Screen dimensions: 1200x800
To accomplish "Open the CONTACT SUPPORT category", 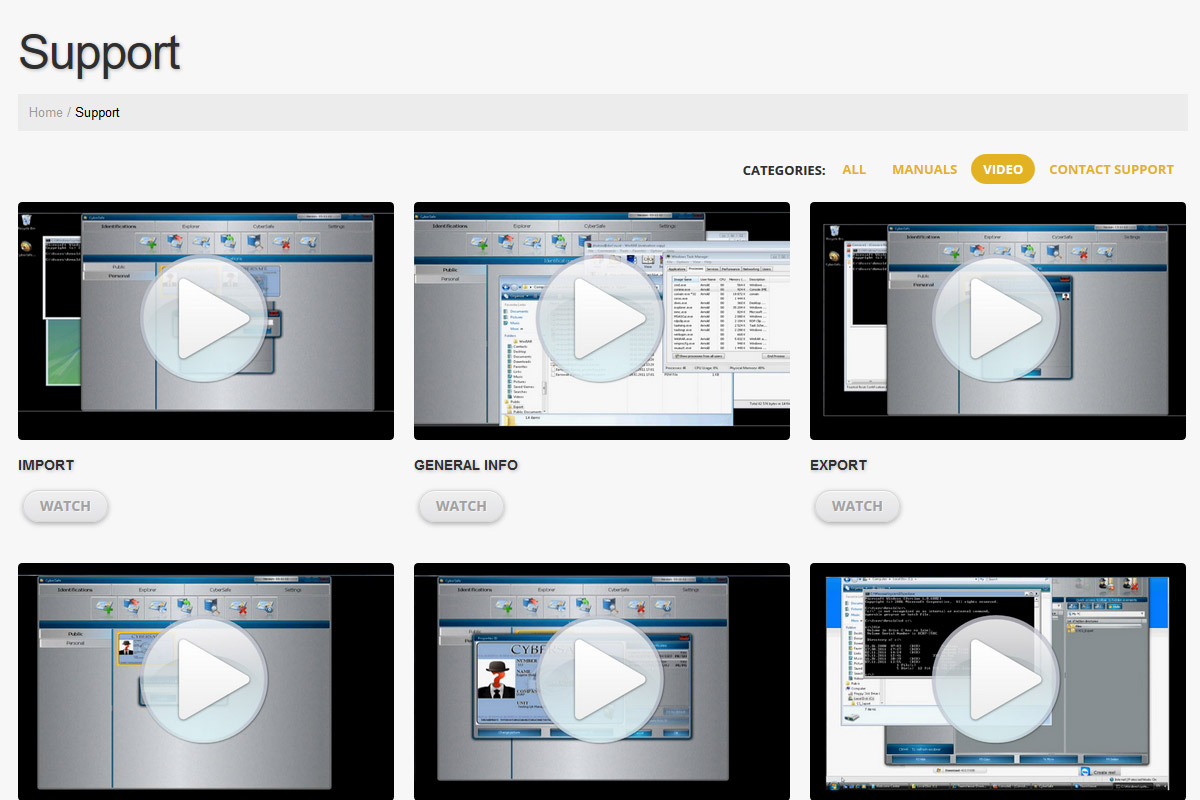I will click(x=1111, y=170).
